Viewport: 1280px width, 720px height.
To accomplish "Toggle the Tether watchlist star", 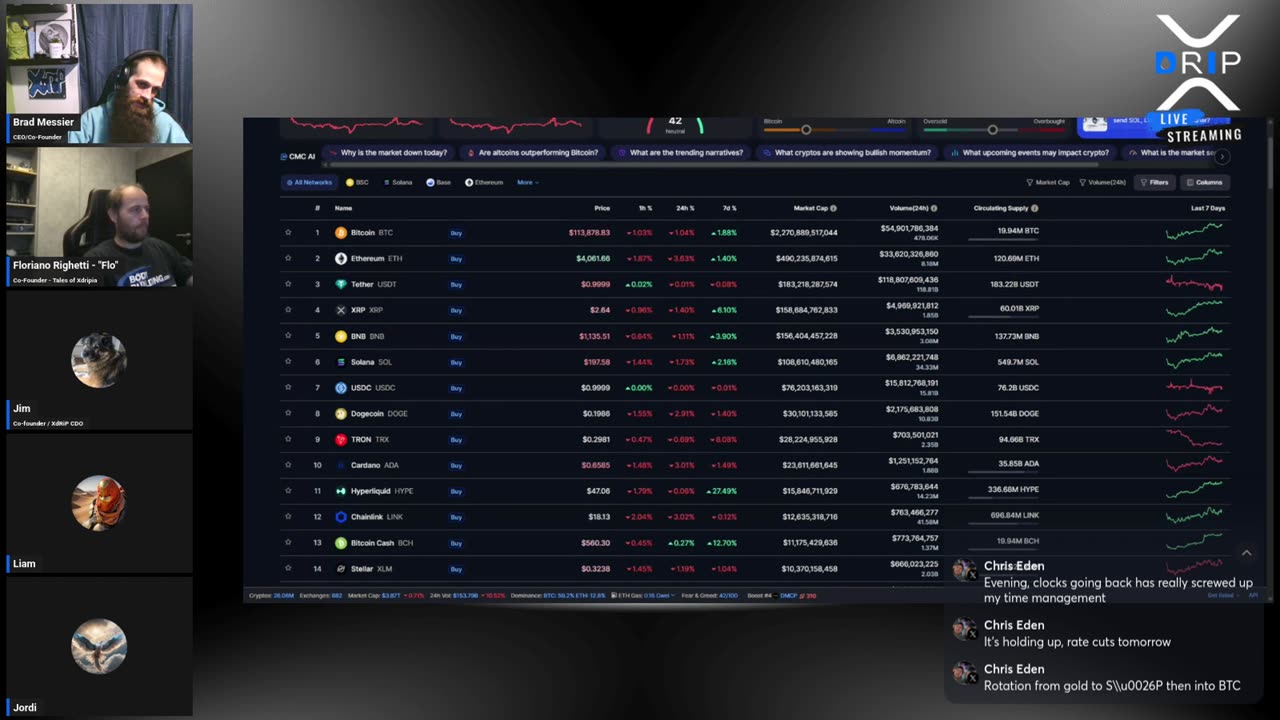I will [x=288, y=284].
